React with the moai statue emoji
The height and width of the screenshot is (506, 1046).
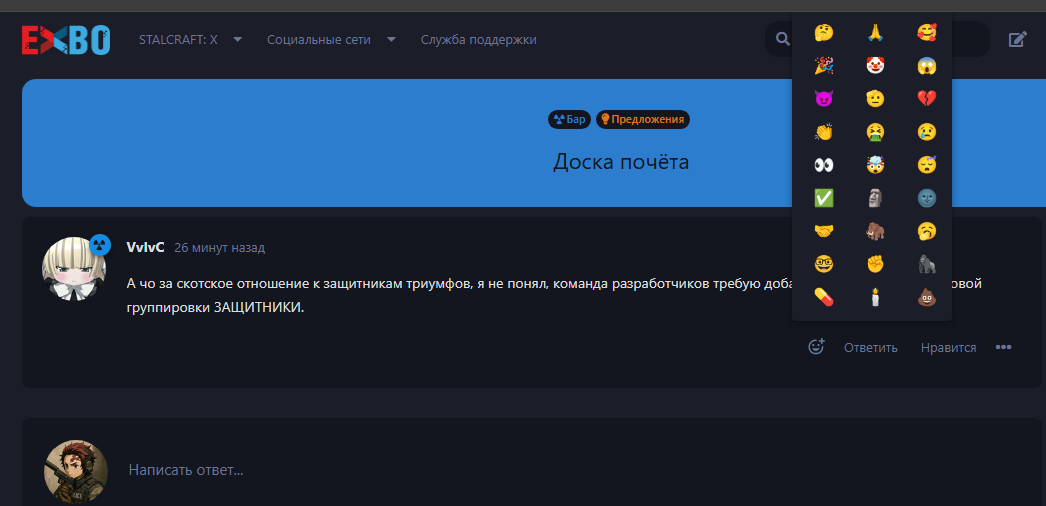(x=875, y=198)
